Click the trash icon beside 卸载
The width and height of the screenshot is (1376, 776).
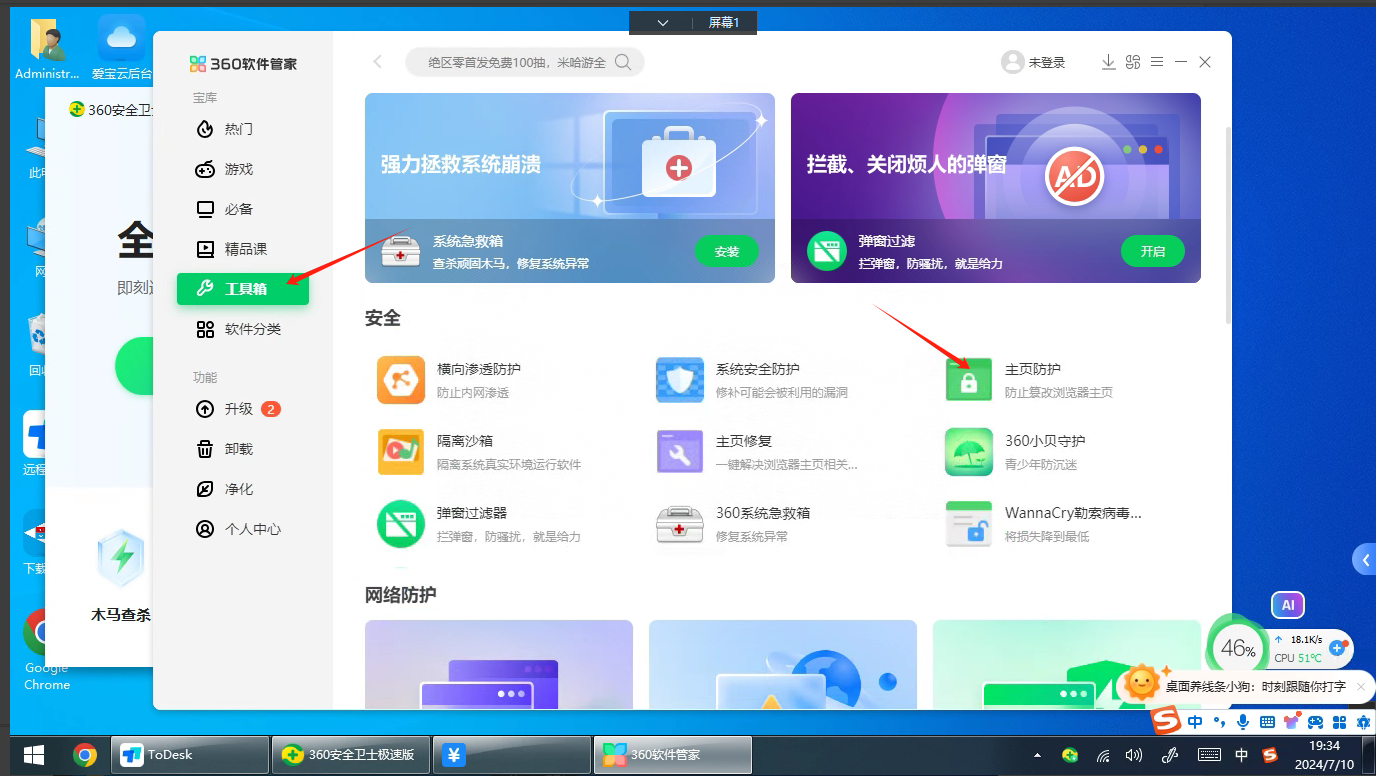[x=205, y=449]
